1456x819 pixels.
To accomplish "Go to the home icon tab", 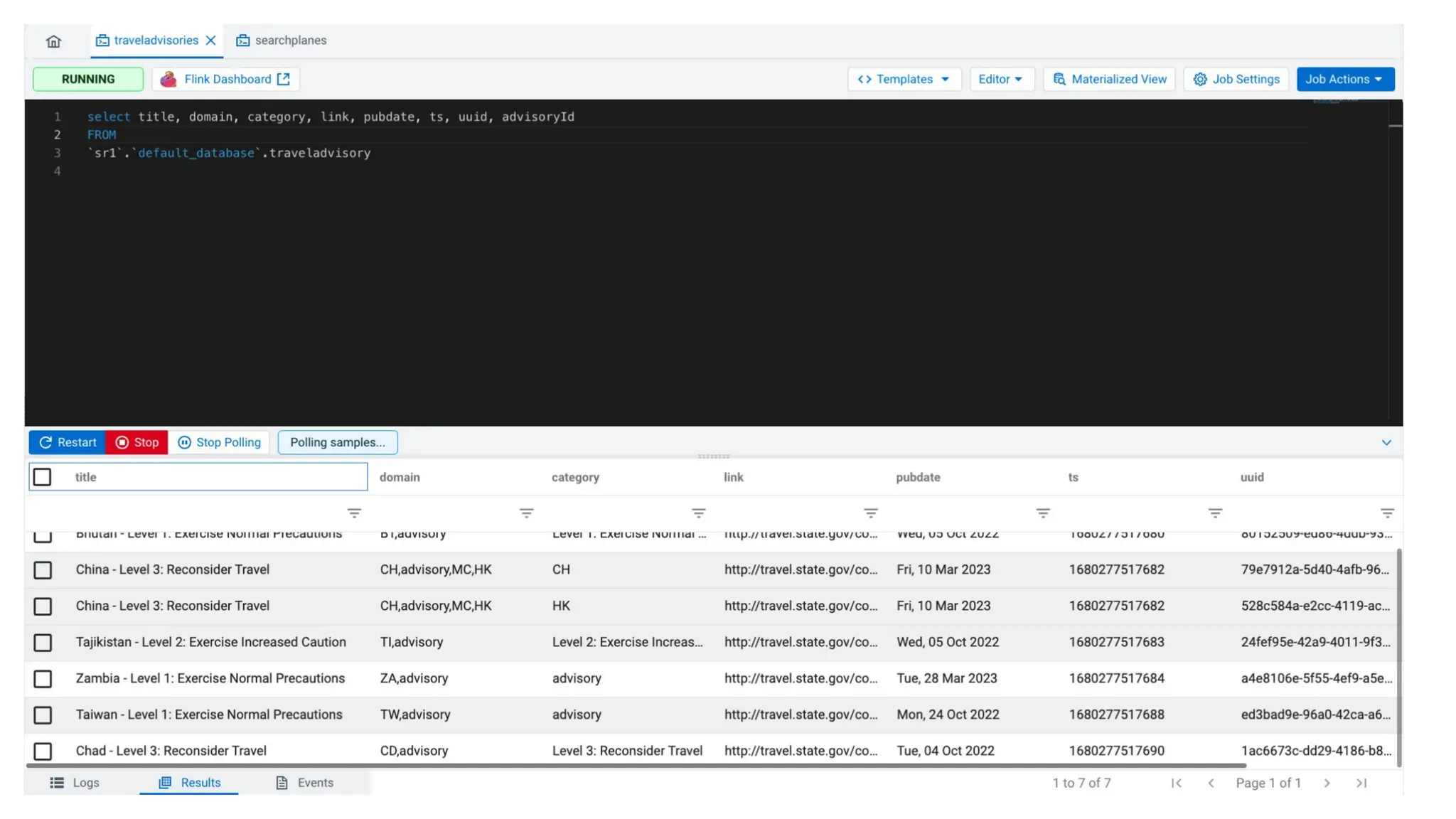I will pyautogui.click(x=53, y=41).
